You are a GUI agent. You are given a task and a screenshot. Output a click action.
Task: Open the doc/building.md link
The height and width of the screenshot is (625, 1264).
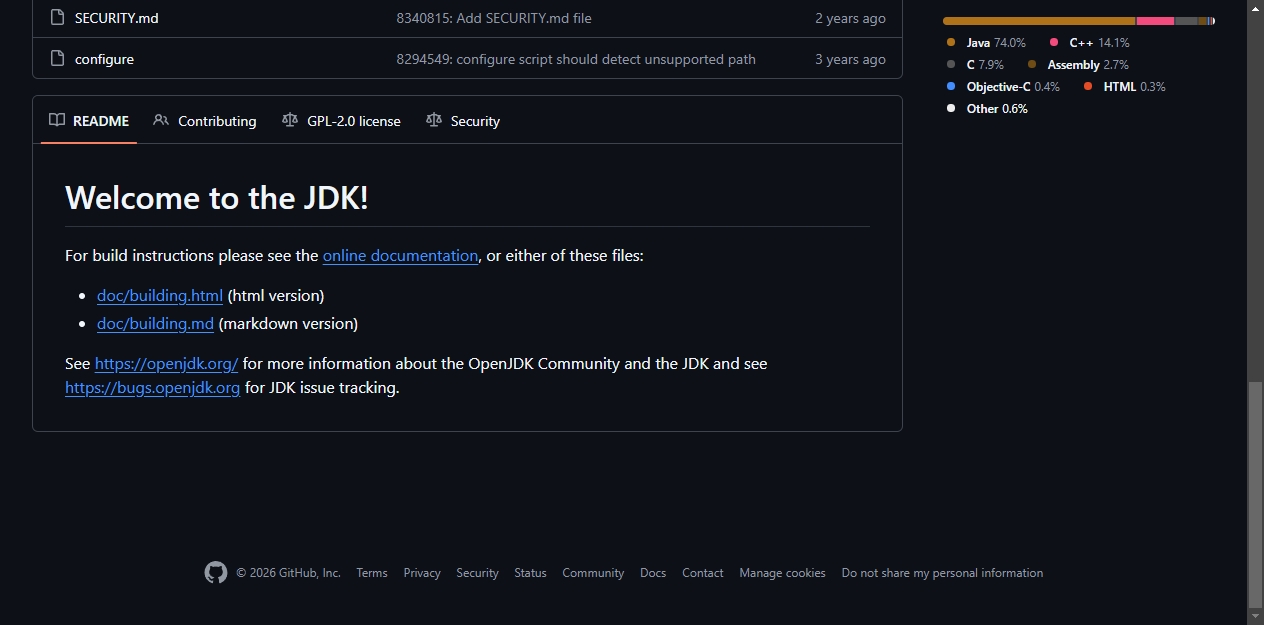pyautogui.click(x=155, y=323)
